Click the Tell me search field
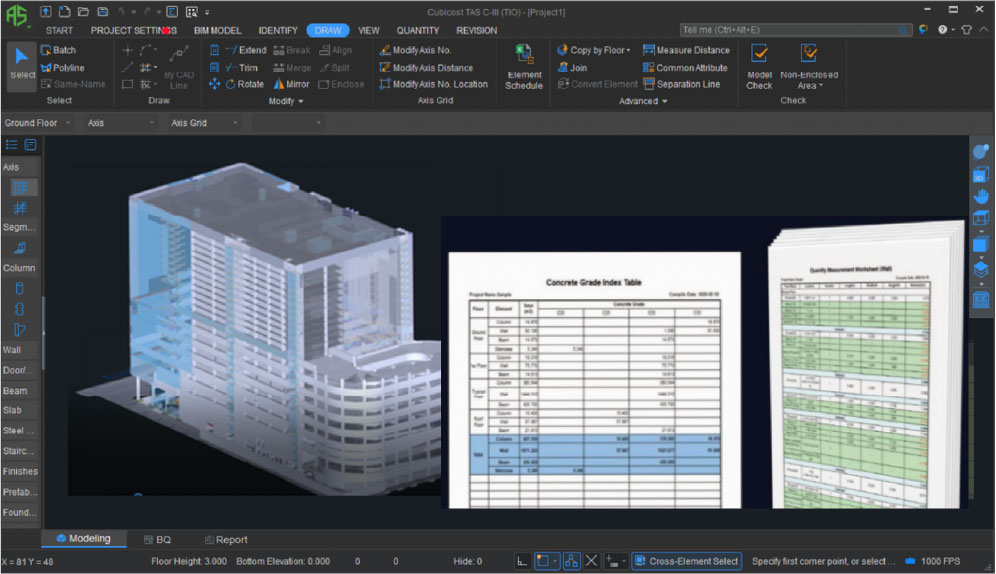 click(x=795, y=30)
